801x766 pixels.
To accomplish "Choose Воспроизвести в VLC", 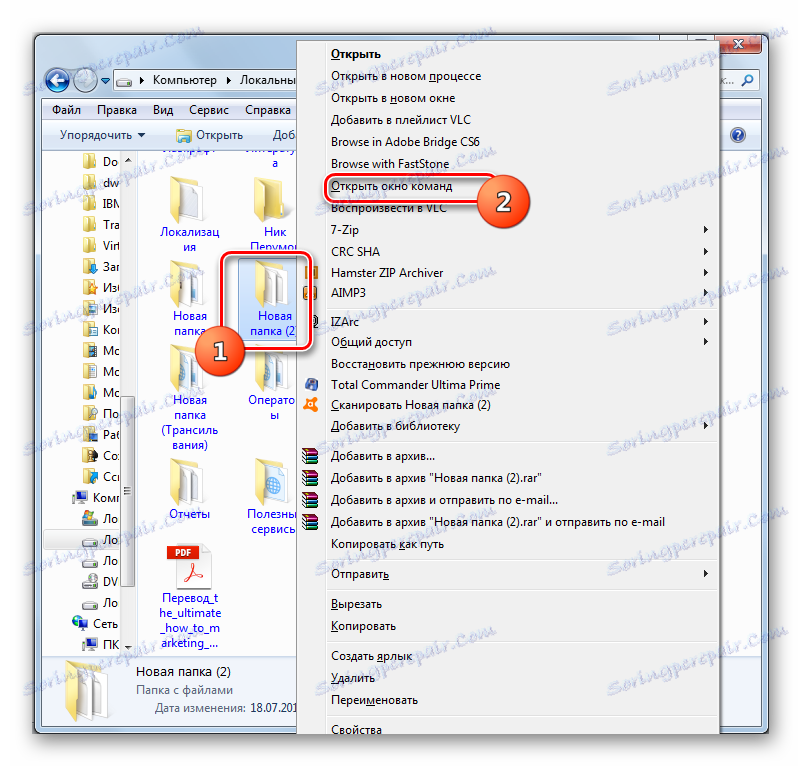I will click(x=388, y=208).
